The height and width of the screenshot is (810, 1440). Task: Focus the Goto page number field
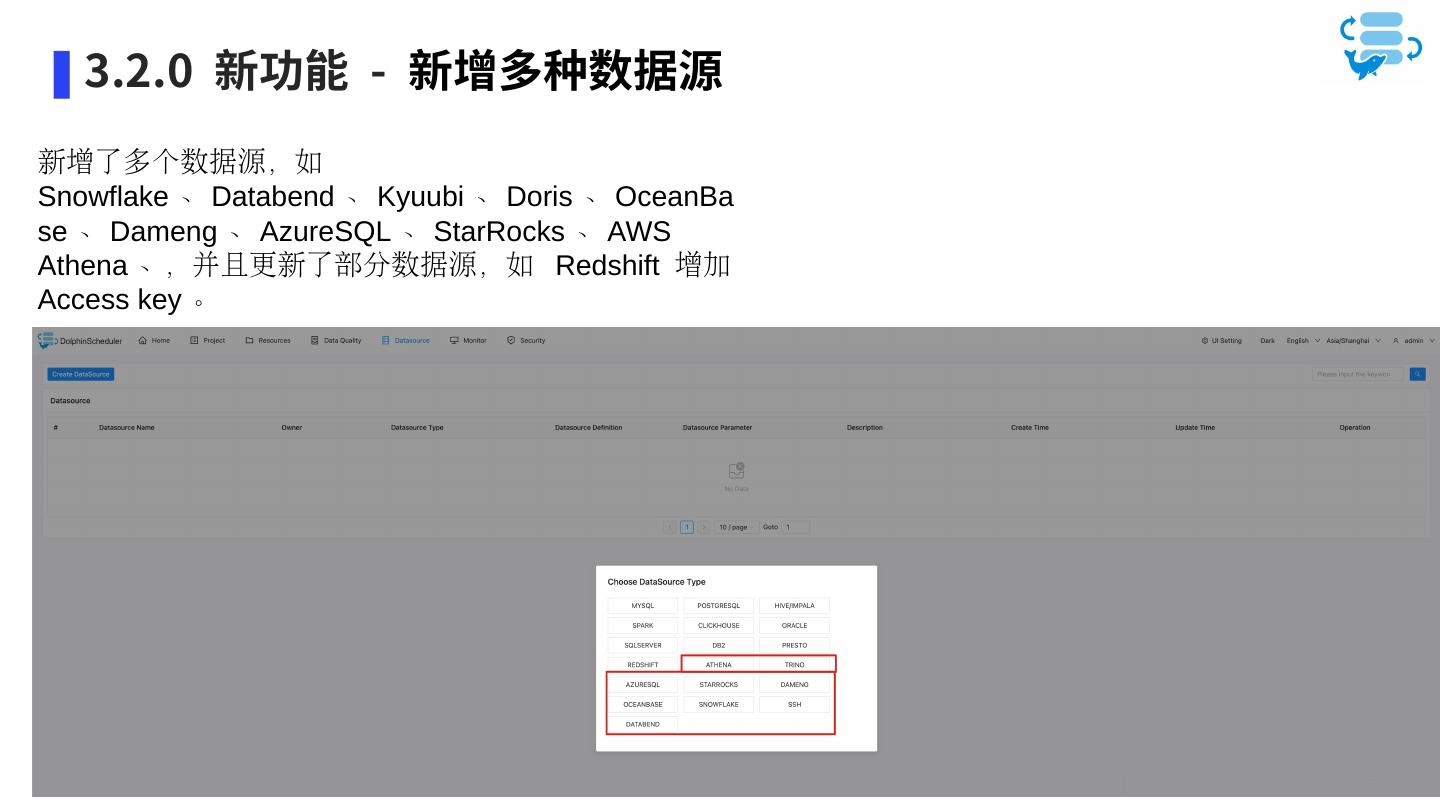pos(796,527)
